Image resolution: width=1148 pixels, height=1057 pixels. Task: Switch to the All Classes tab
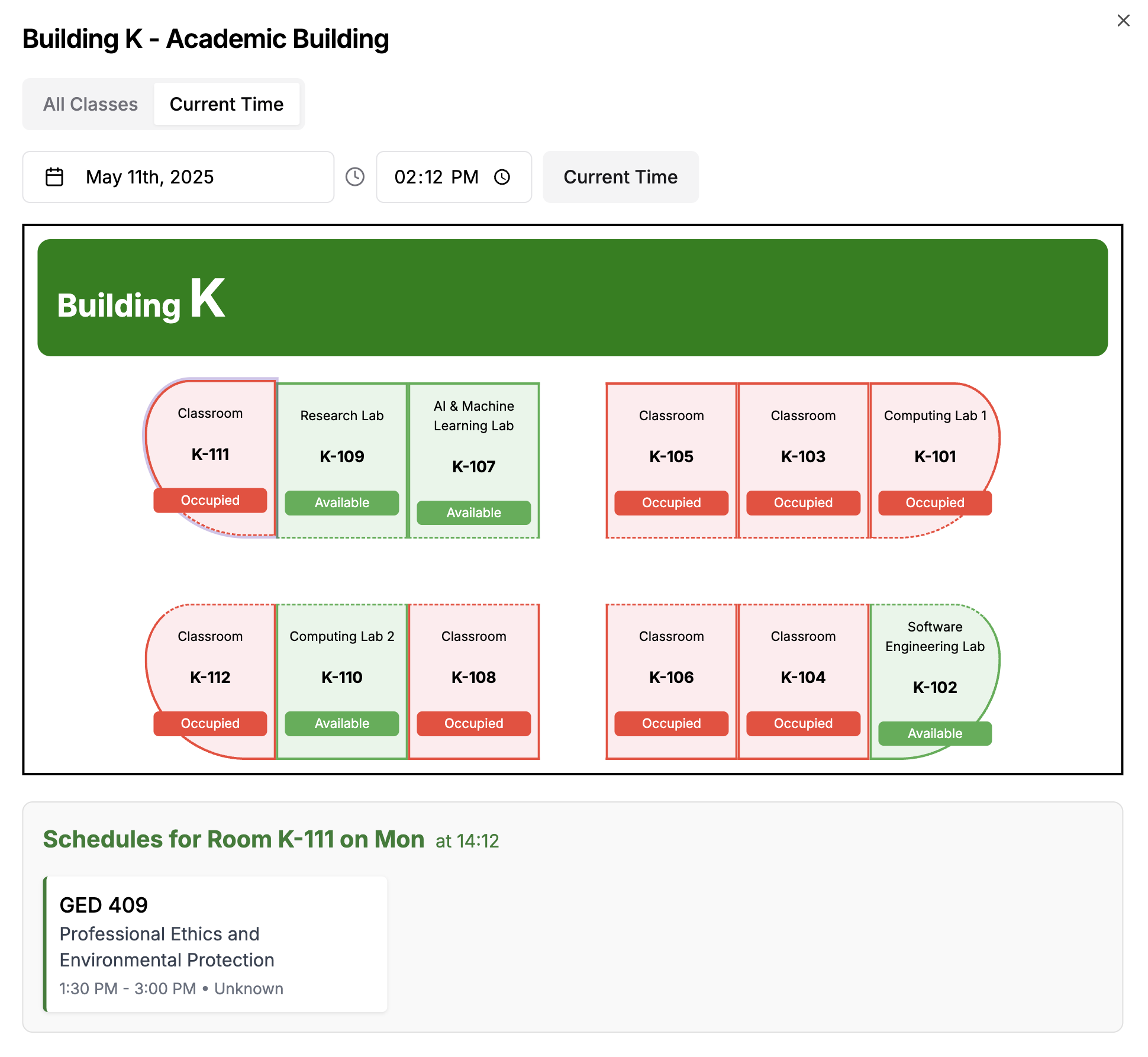click(x=90, y=104)
